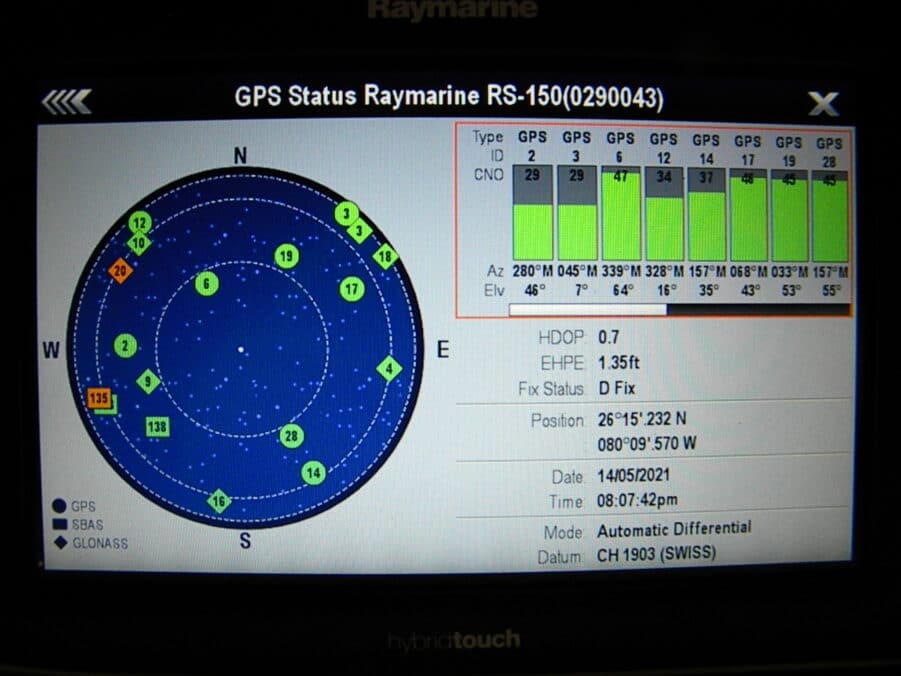This screenshot has width=901, height=676.
Task: Tap the E compass label on sky view
Action: click(442, 349)
